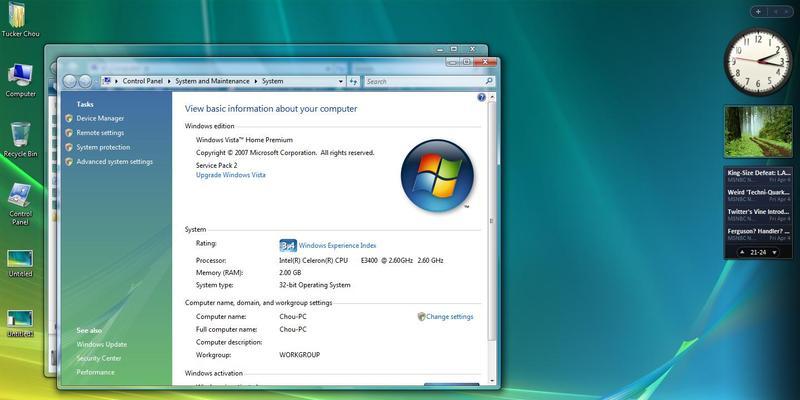Click the forest photo slideshow gadget

coord(758,132)
